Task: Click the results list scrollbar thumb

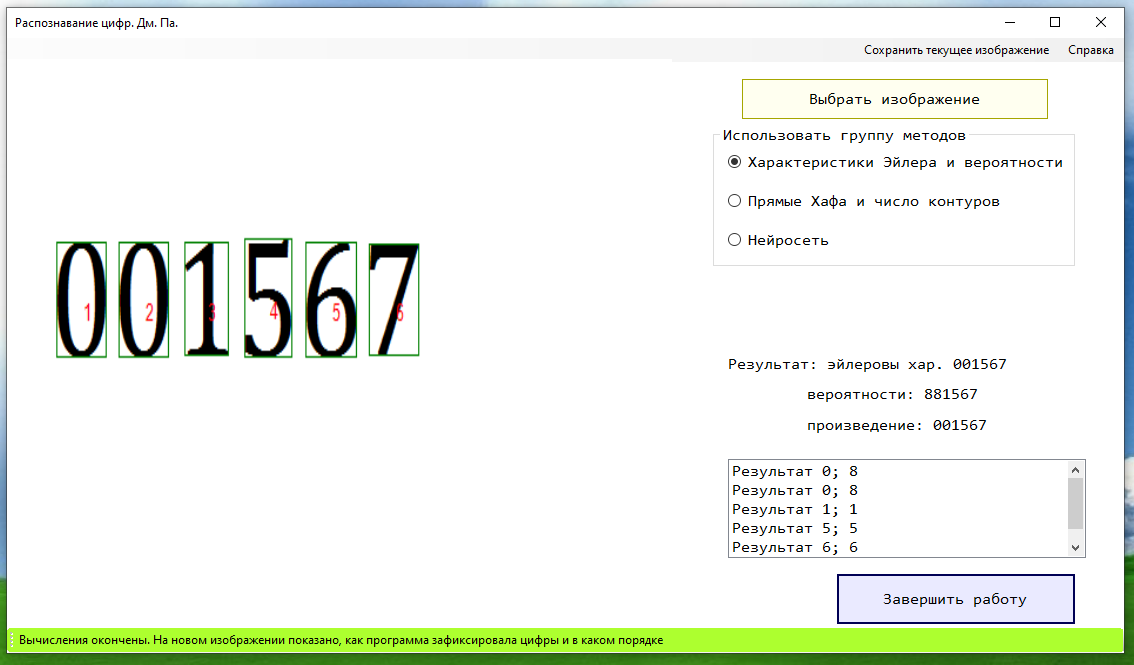Action: pyautogui.click(x=1075, y=503)
